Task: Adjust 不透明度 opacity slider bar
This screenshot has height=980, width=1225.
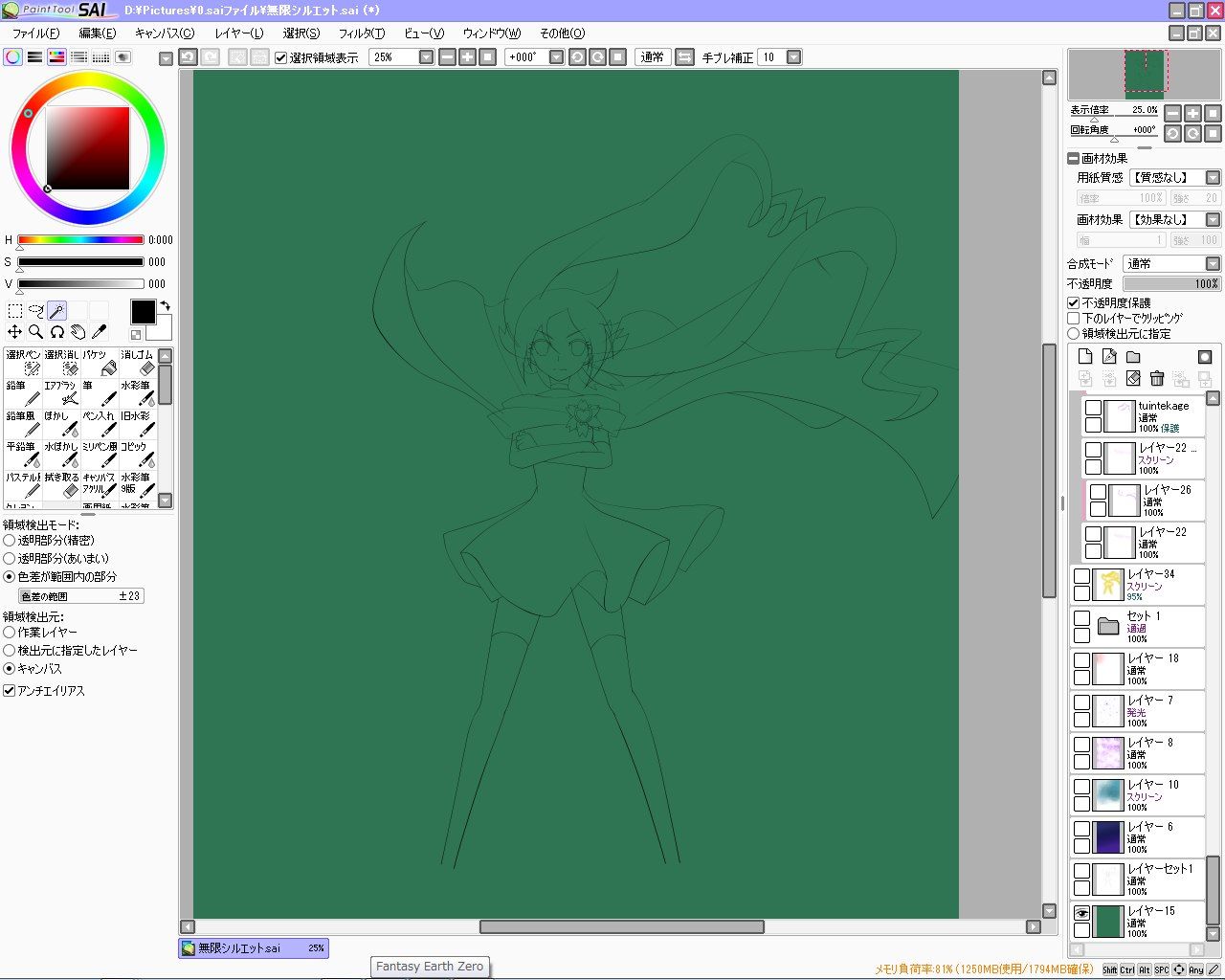Action: [1171, 284]
